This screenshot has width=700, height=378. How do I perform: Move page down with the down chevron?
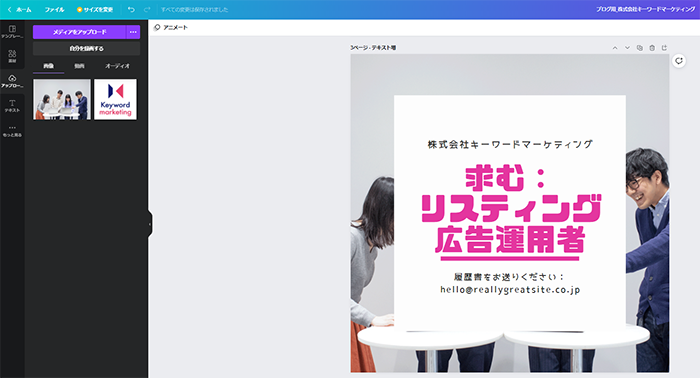point(627,48)
